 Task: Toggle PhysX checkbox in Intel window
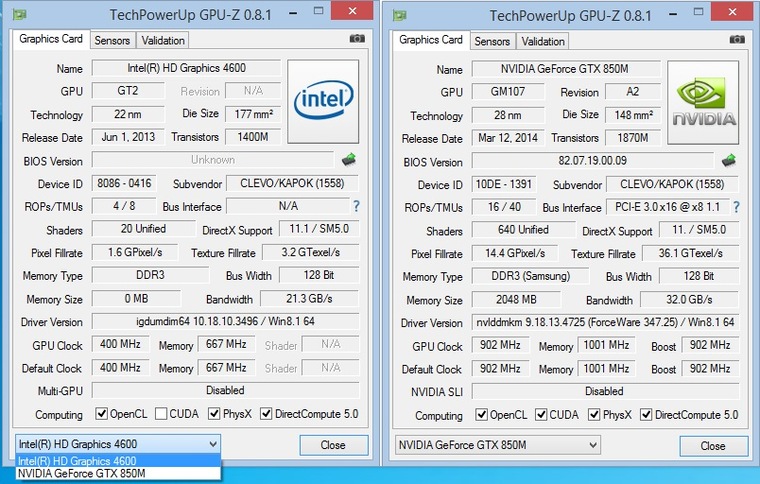[x=214, y=414]
